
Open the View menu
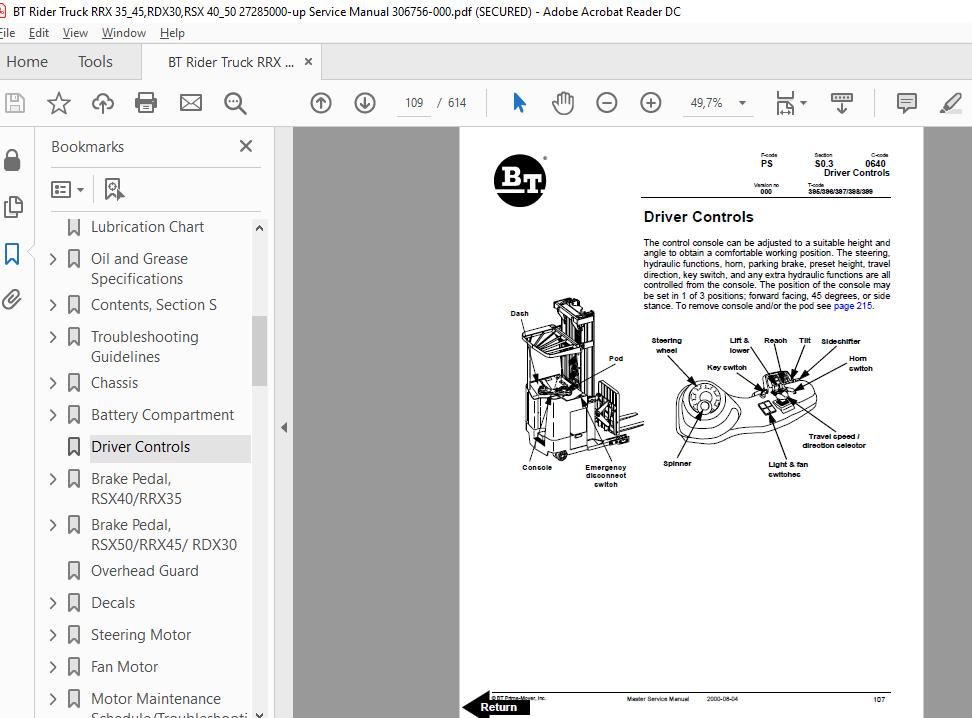tap(75, 33)
